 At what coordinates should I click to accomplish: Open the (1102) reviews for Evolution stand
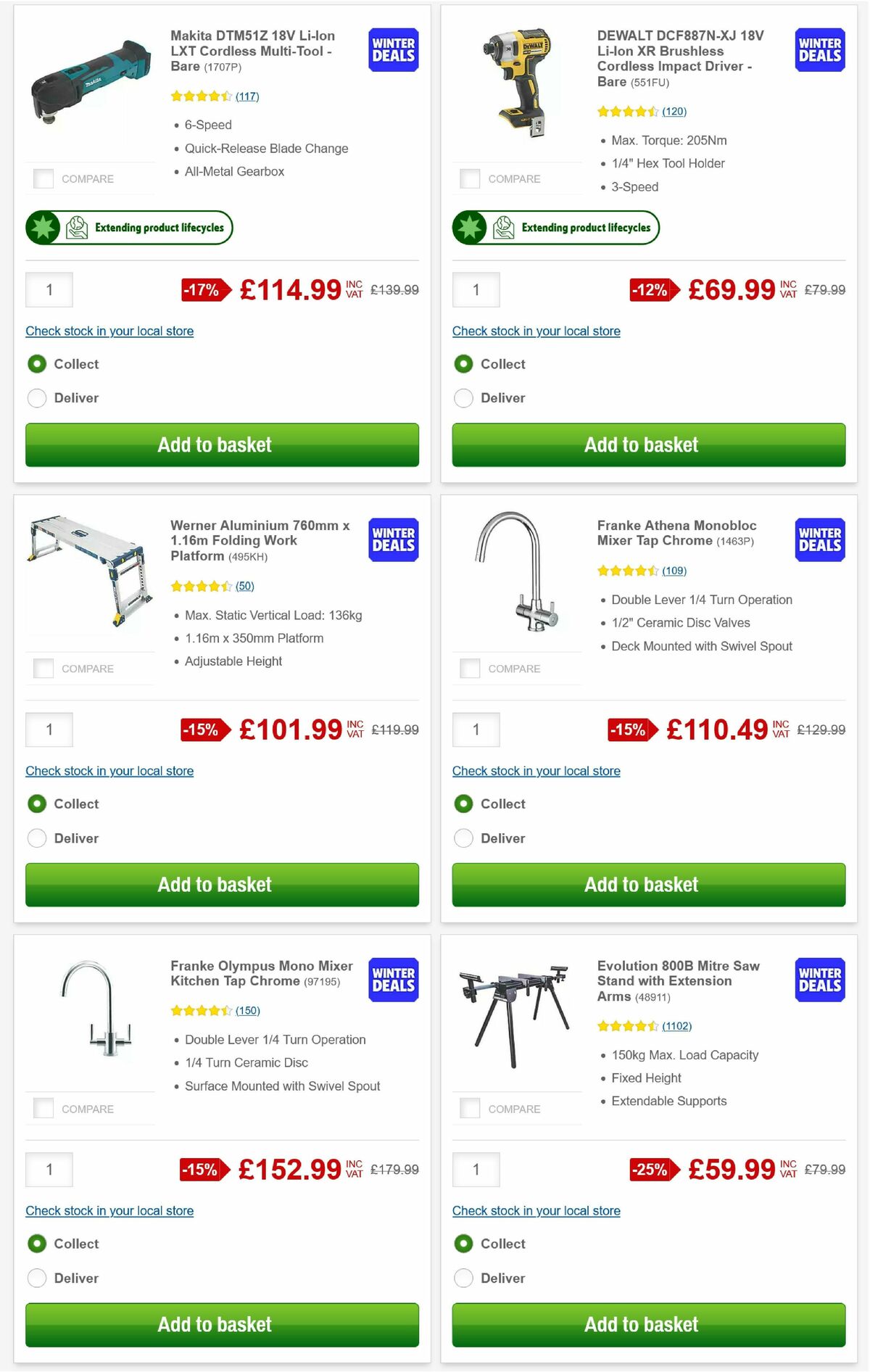676,1026
